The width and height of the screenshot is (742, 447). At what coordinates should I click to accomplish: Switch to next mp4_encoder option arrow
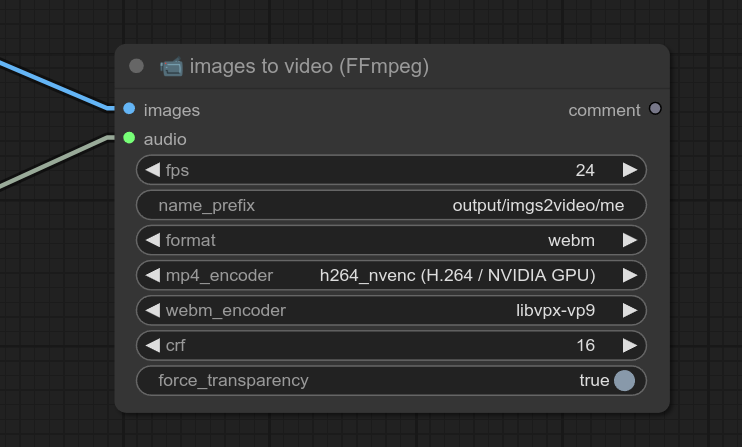click(x=630, y=275)
